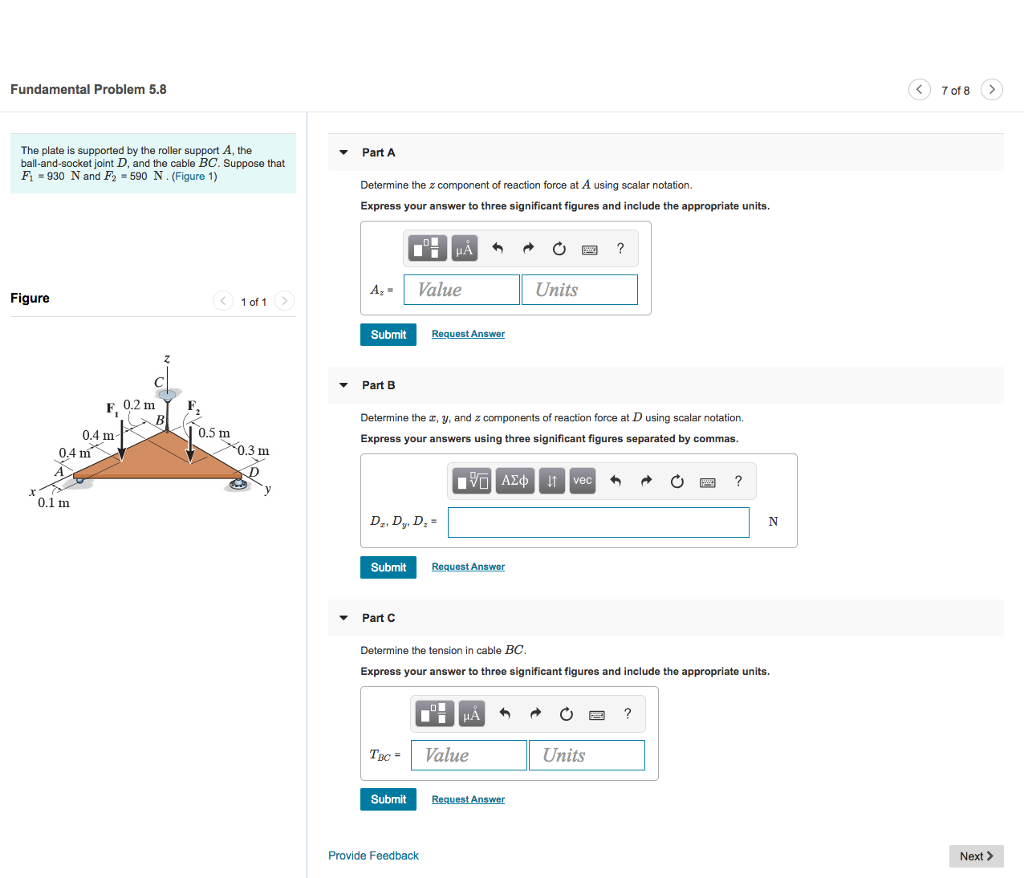This screenshot has height=878, width=1024.
Task: Open keyboard shortcuts in Part B toolbar
Action: [x=707, y=481]
